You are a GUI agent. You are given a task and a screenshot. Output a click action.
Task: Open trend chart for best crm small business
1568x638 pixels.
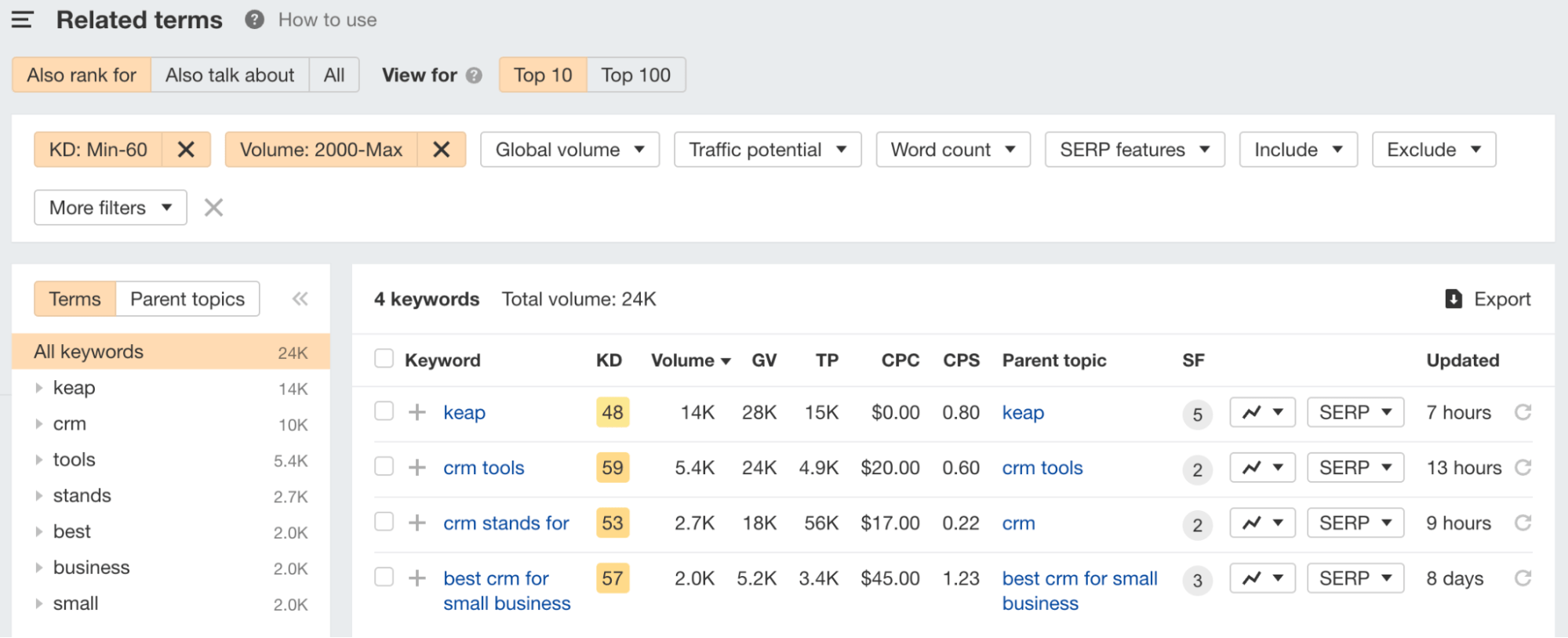pos(1262,578)
